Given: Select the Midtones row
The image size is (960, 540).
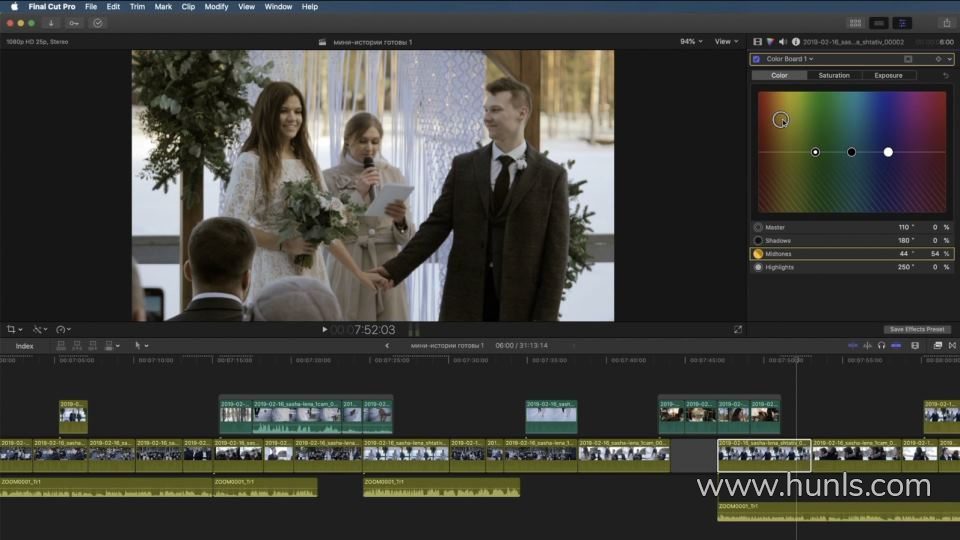Looking at the screenshot, I should [852, 253].
